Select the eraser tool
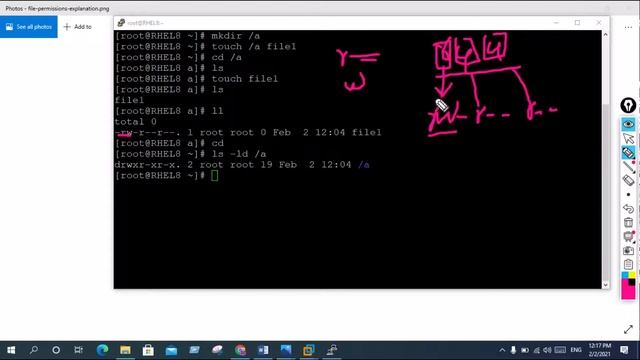The width and height of the screenshot is (640, 360). point(628,180)
